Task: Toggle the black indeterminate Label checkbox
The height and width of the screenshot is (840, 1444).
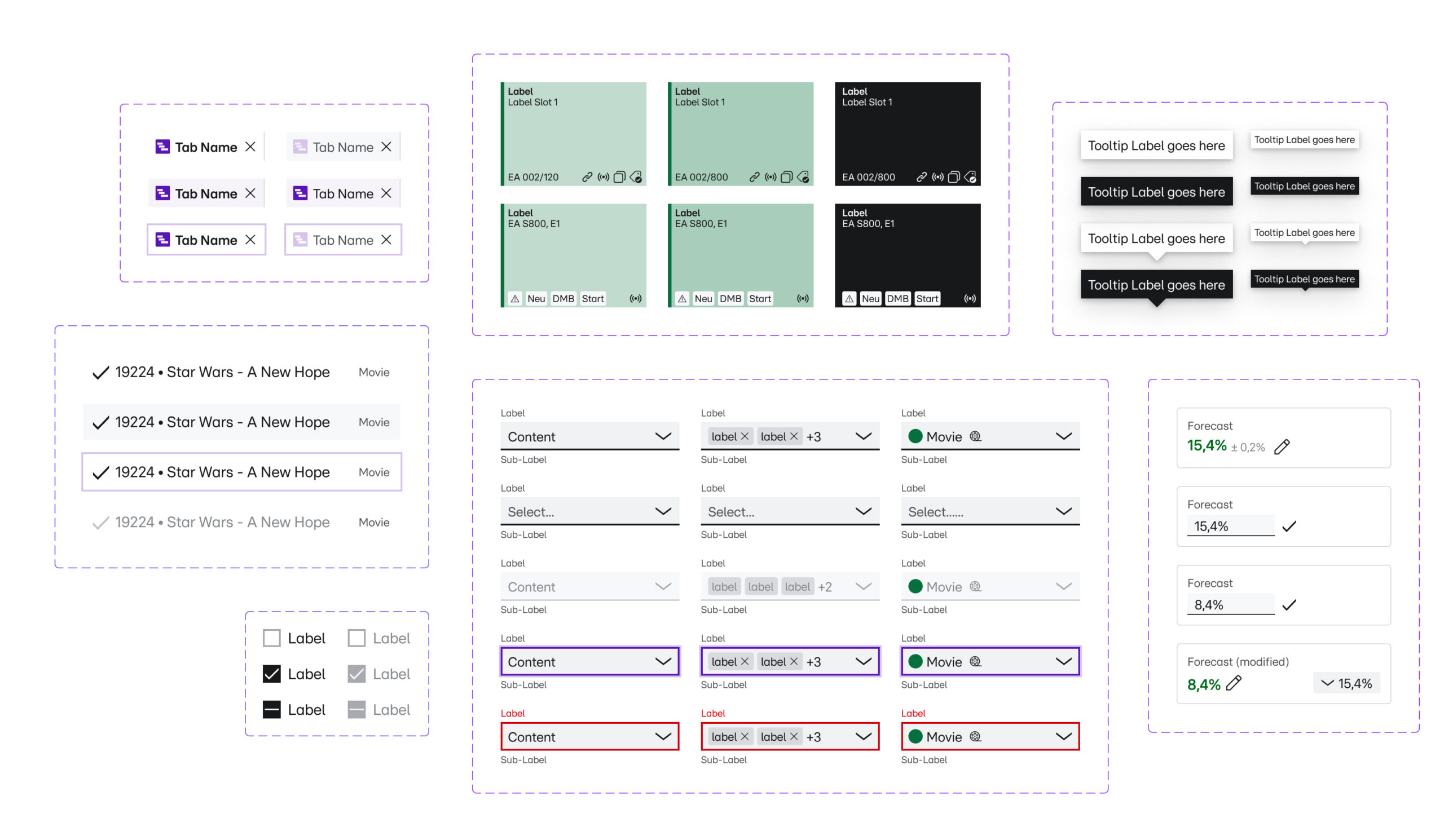Action: tap(272, 709)
